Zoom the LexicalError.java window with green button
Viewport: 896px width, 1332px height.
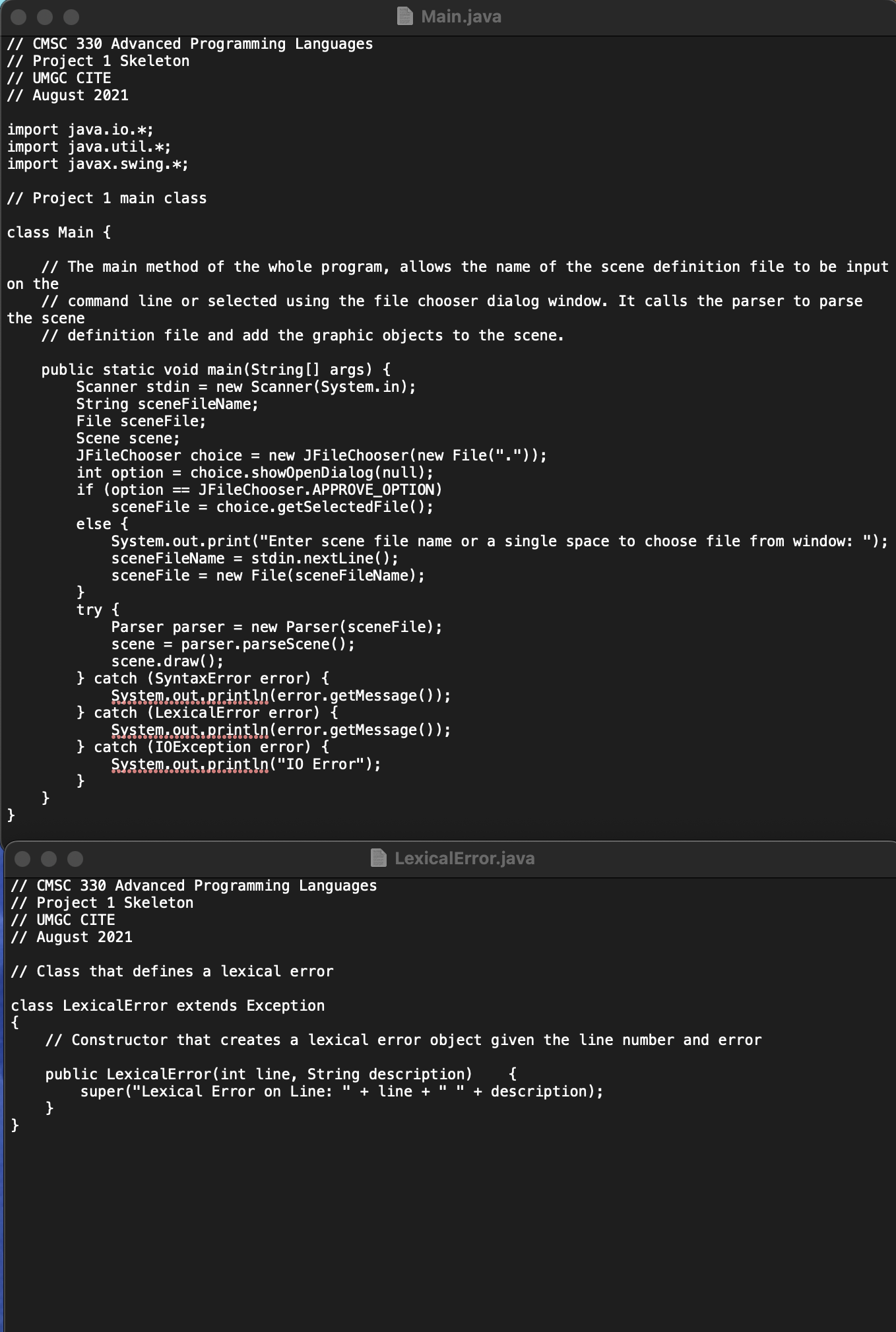75,858
